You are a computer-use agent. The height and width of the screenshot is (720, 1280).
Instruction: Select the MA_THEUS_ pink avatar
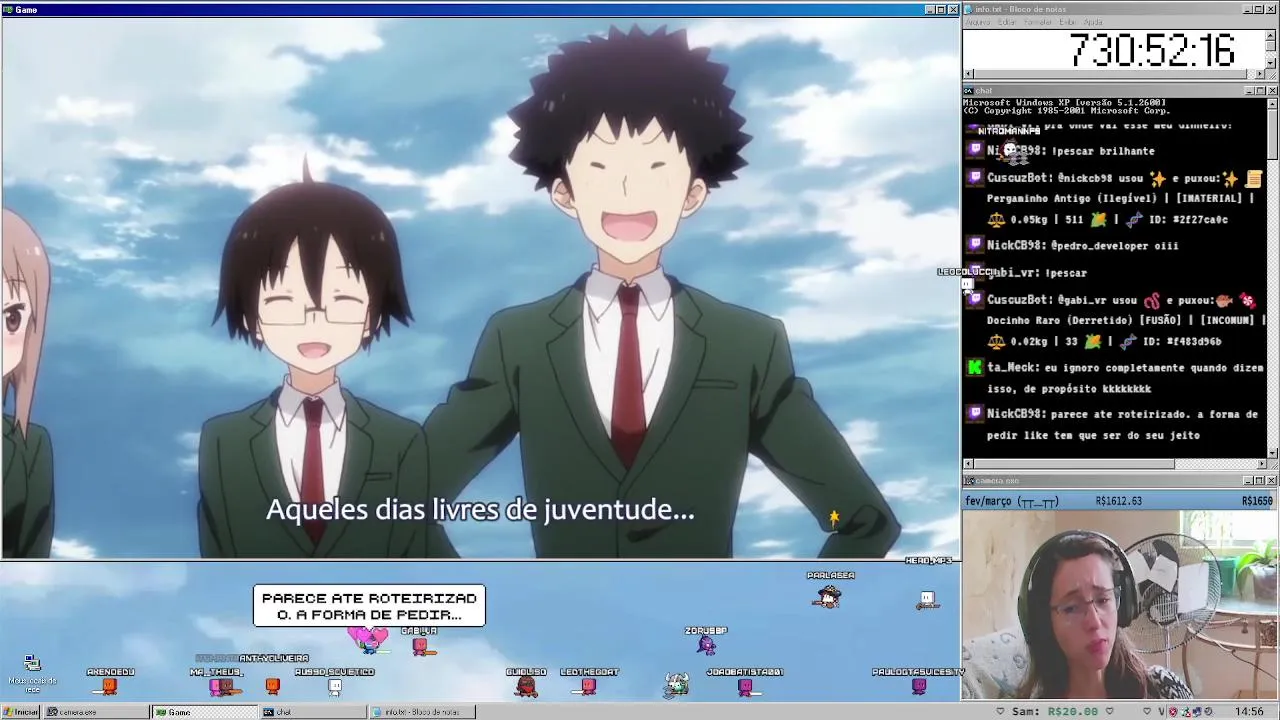tap(217, 686)
